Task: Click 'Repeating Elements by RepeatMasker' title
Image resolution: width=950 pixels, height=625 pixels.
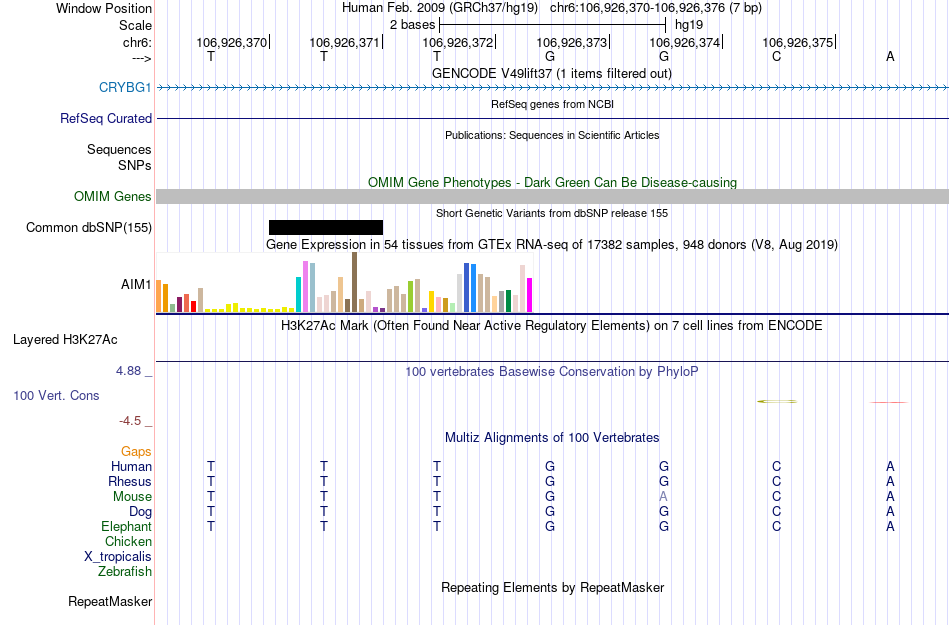Action: coord(552,587)
